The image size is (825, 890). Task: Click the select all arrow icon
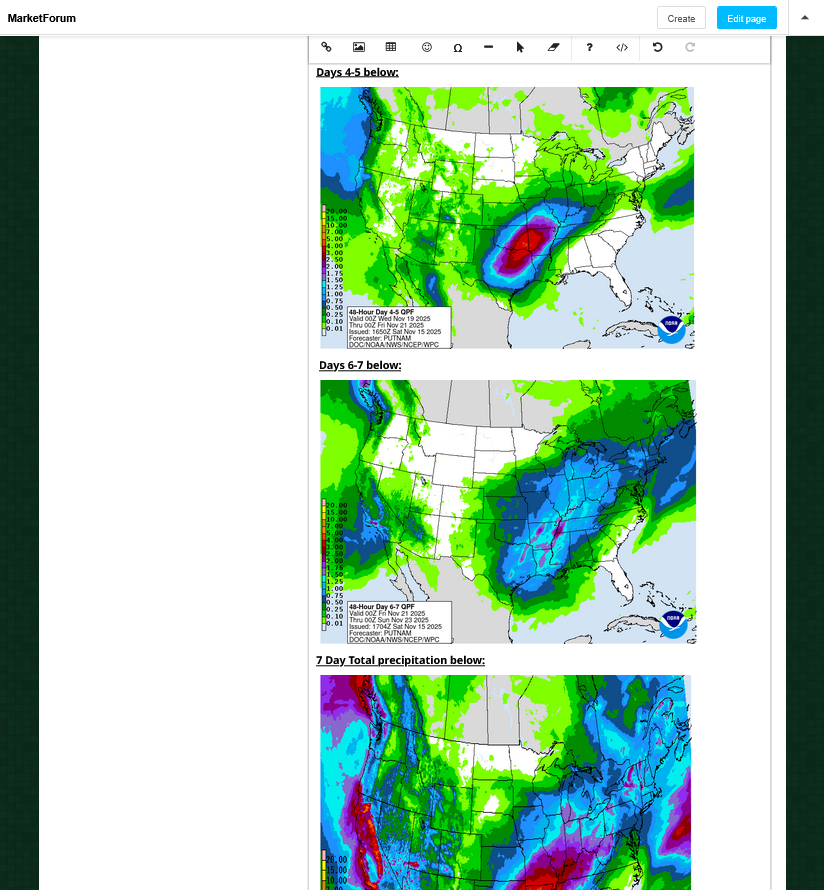520,47
